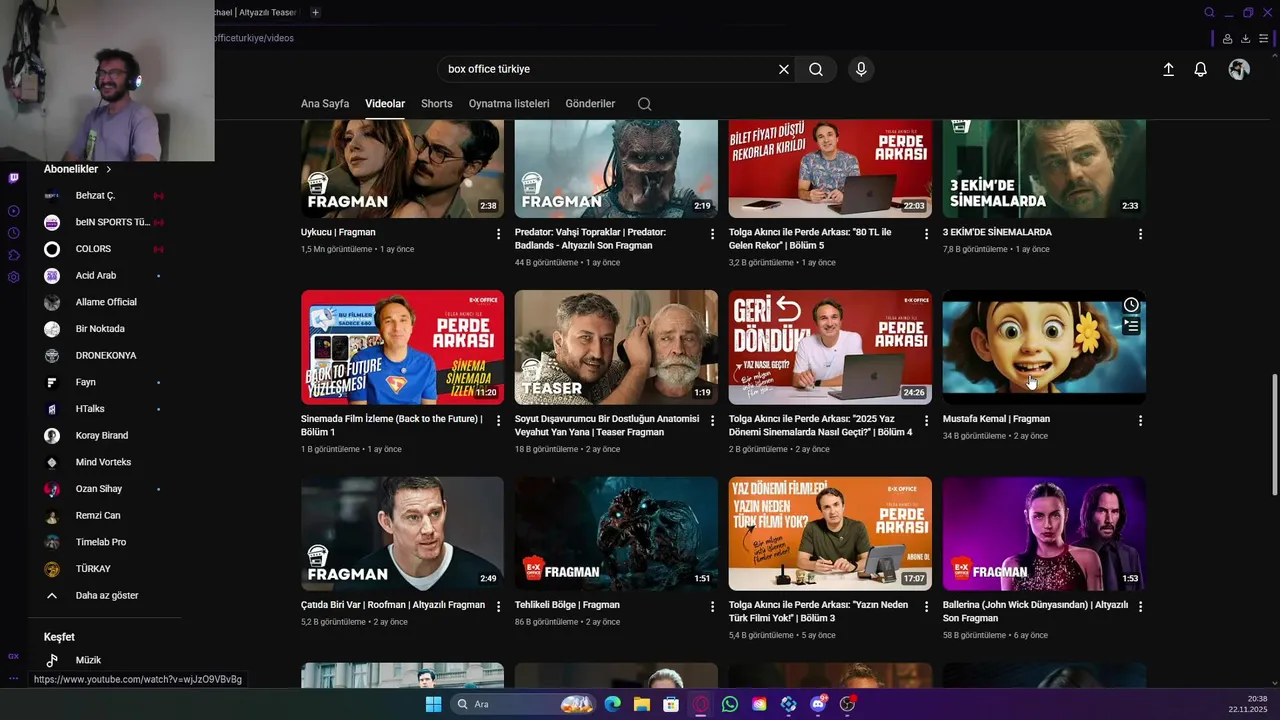Open the notifications bell
This screenshot has width=1280, height=720.
pos(1201,69)
